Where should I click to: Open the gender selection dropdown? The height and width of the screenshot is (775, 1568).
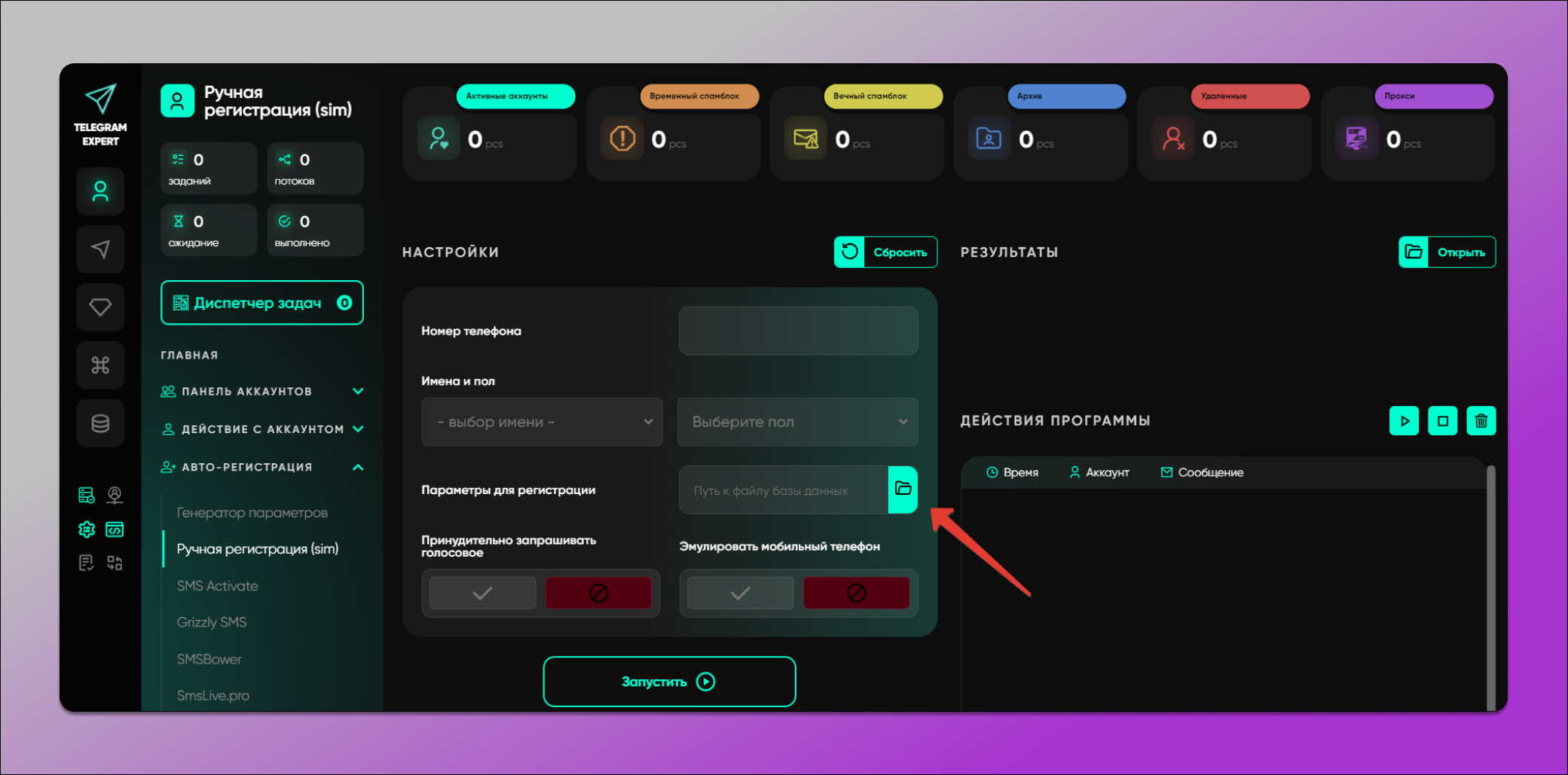click(x=797, y=422)
